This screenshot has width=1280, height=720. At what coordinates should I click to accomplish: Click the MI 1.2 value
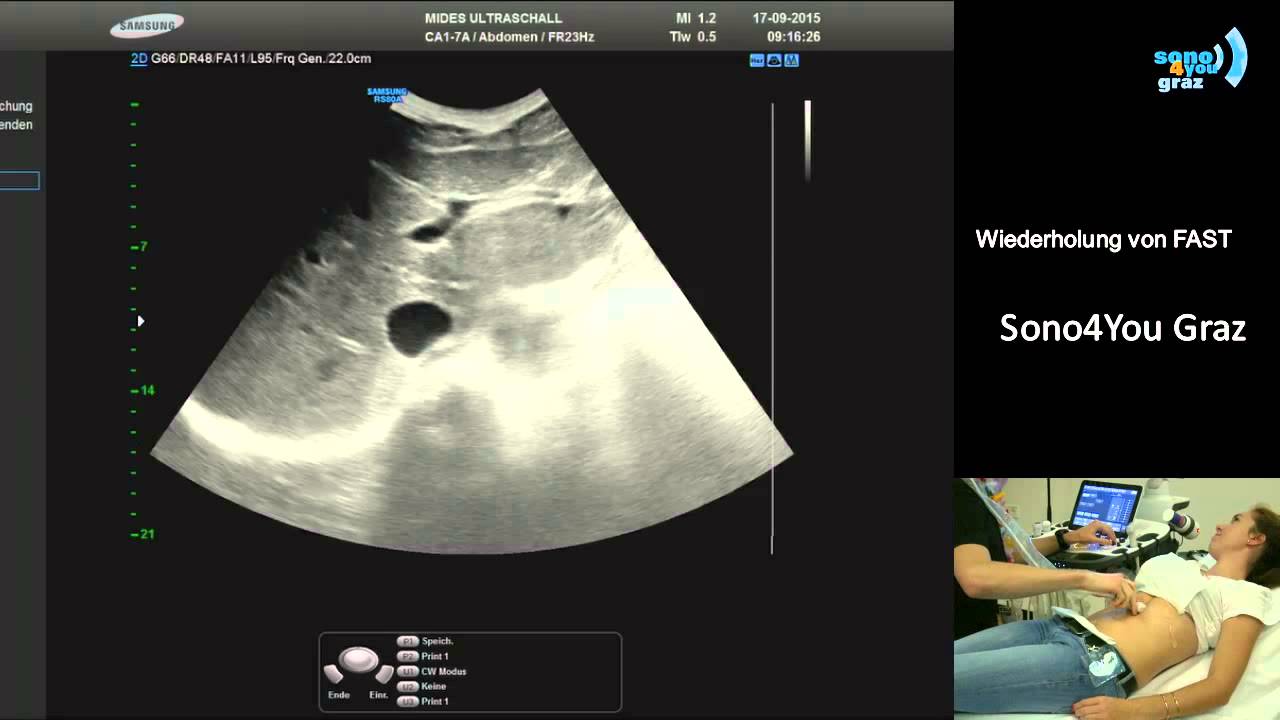(x=694, y=19)
